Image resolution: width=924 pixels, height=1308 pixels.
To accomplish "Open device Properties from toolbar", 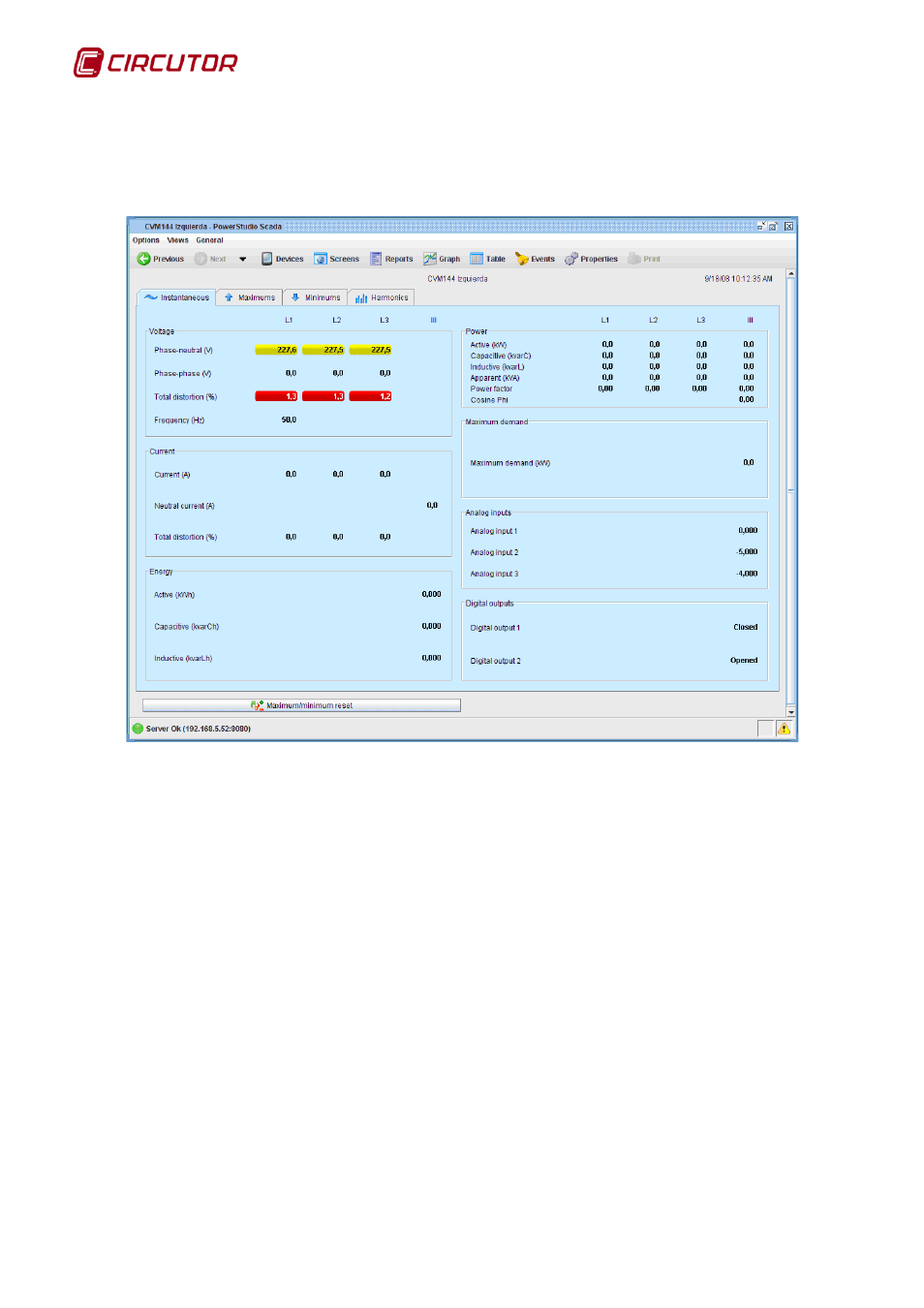I will 591,259.
